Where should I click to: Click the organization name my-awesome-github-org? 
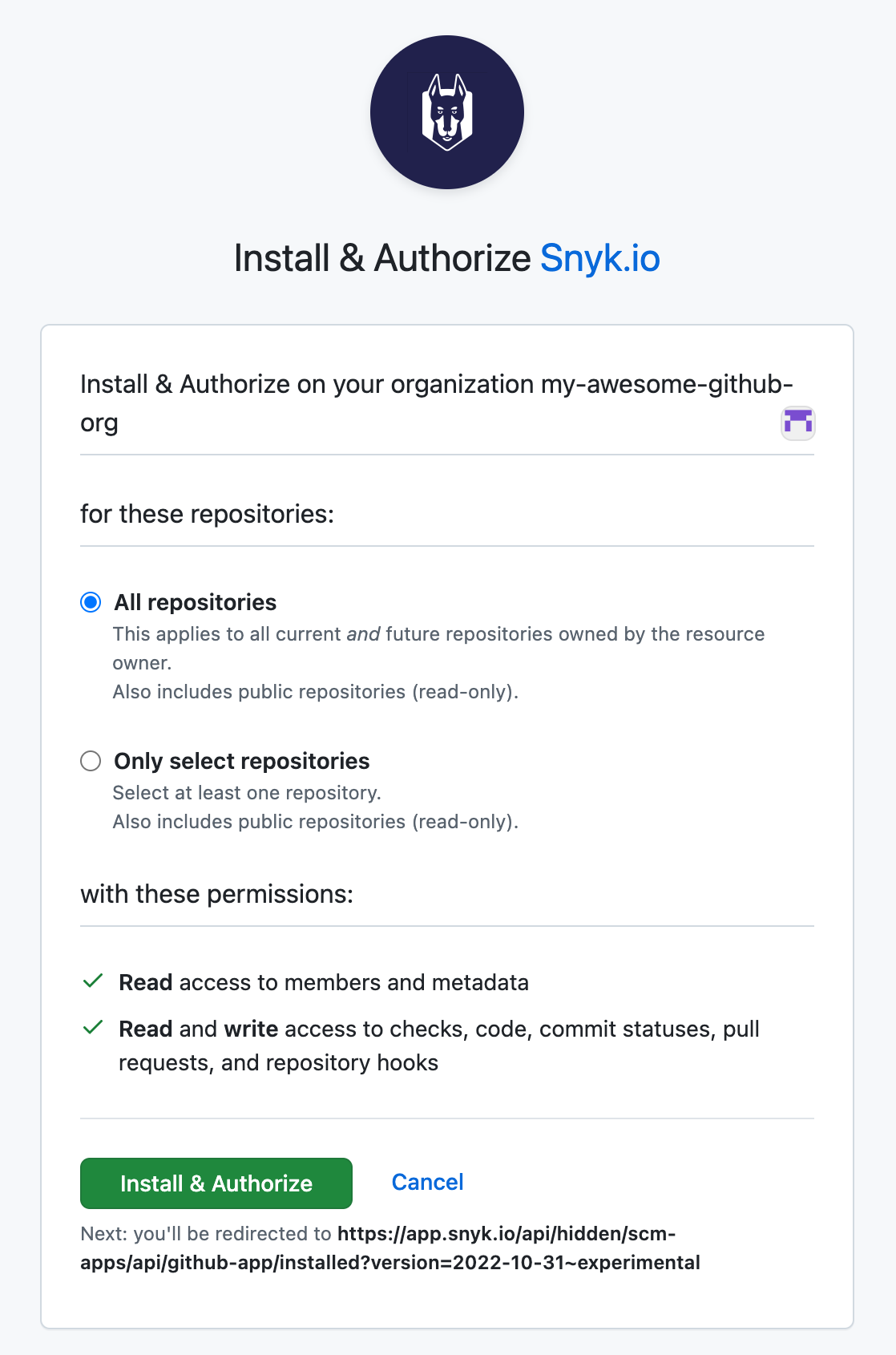click(x=664, y=383)
